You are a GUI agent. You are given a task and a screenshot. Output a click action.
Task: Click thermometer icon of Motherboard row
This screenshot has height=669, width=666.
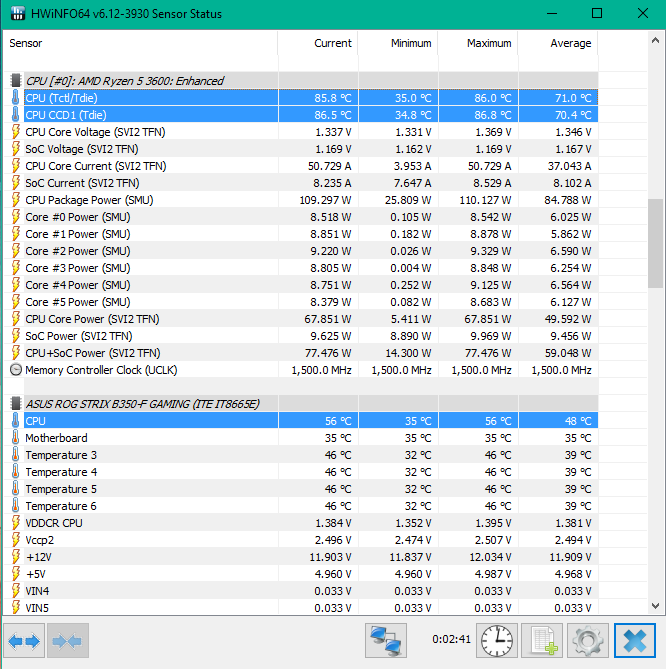point(15,438)
